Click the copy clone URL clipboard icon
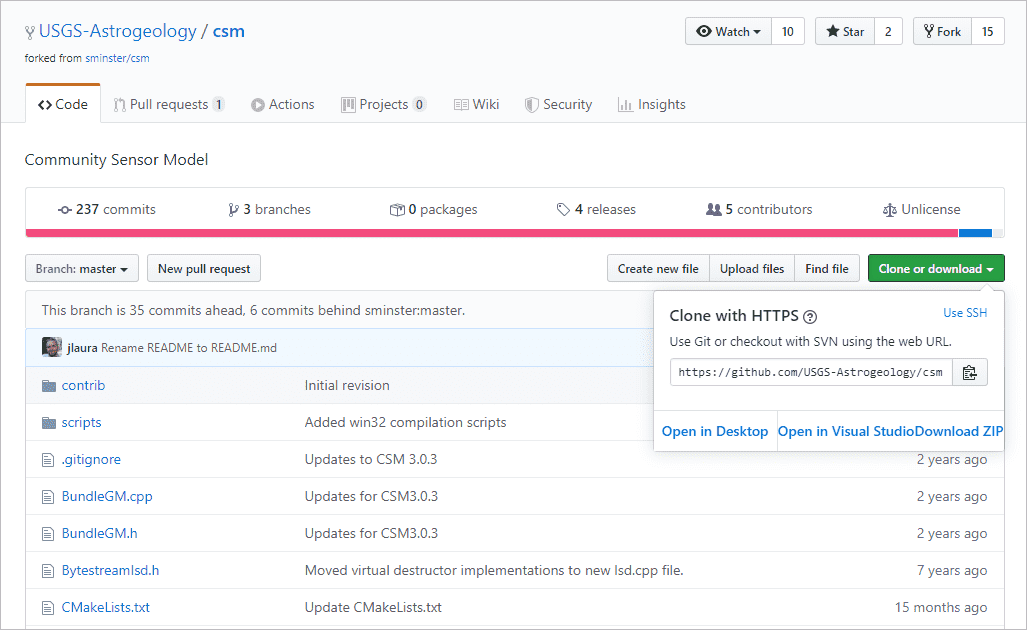Image resolution: width=1027 pixels, height=630 pixels. point(969,373)
